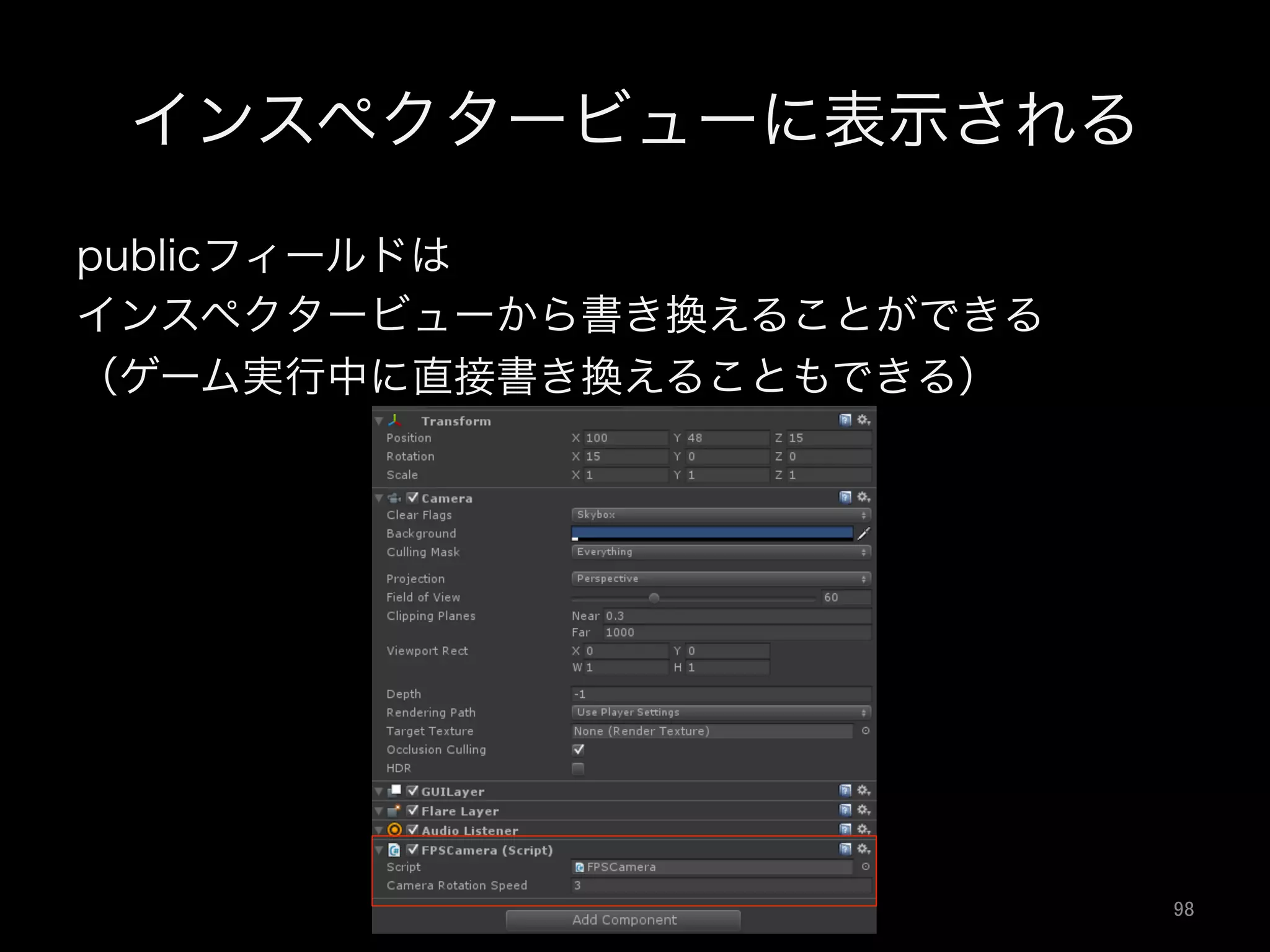Image resolution: width=1270 pixels, height=952 pixels.
Task: Toggle Flare Layer component foldout
Action: [x=379, y=811]
